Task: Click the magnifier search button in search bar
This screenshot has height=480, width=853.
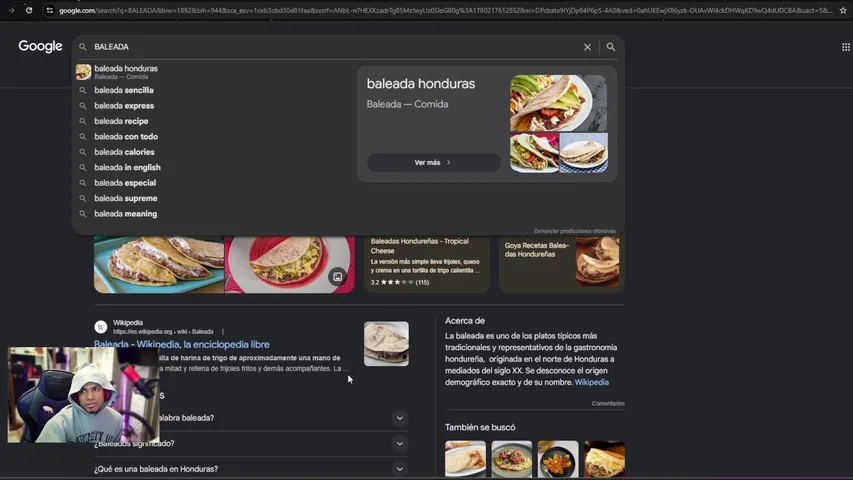Action: point(611,47)
